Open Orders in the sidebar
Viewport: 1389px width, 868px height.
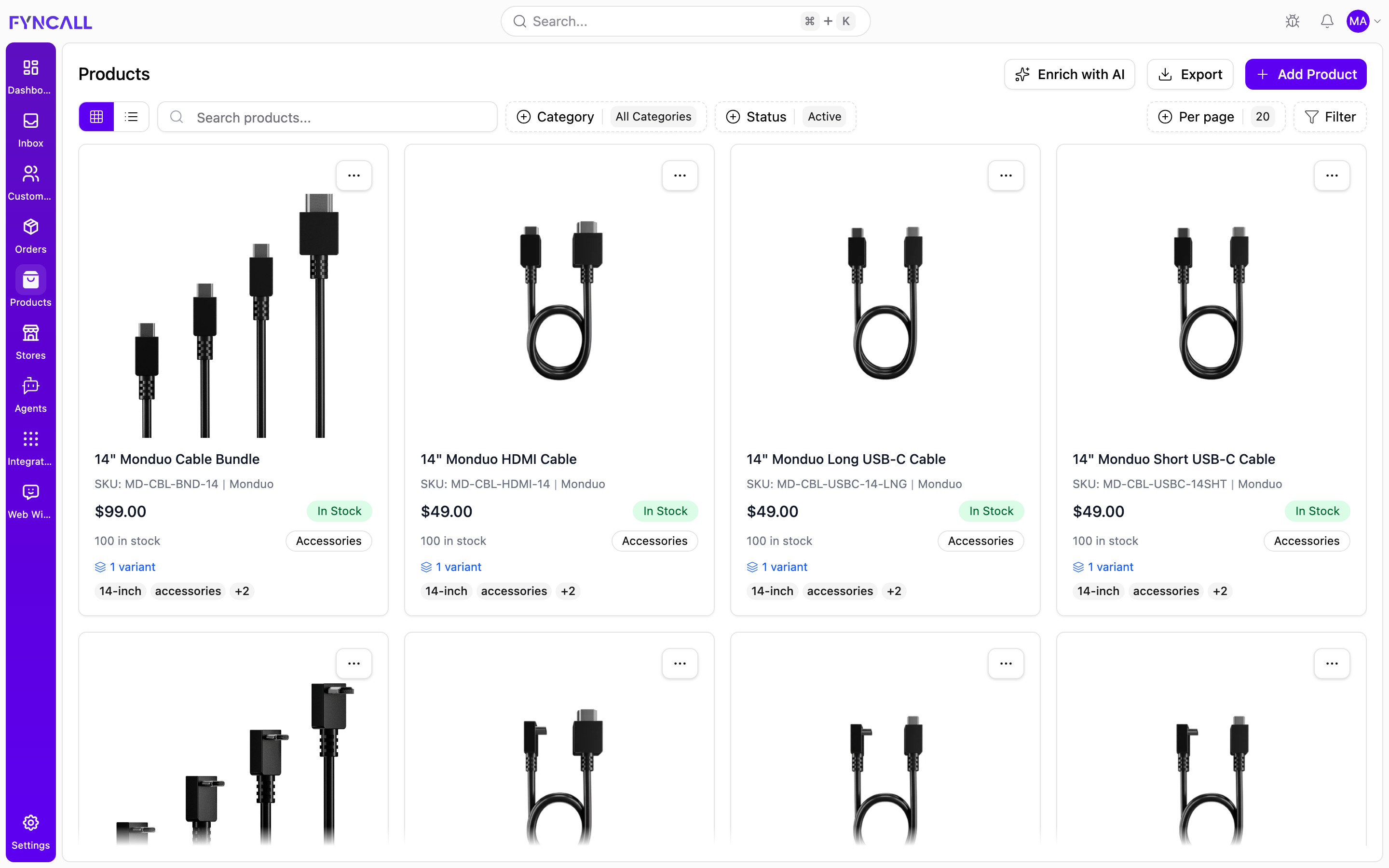[30, 236]
